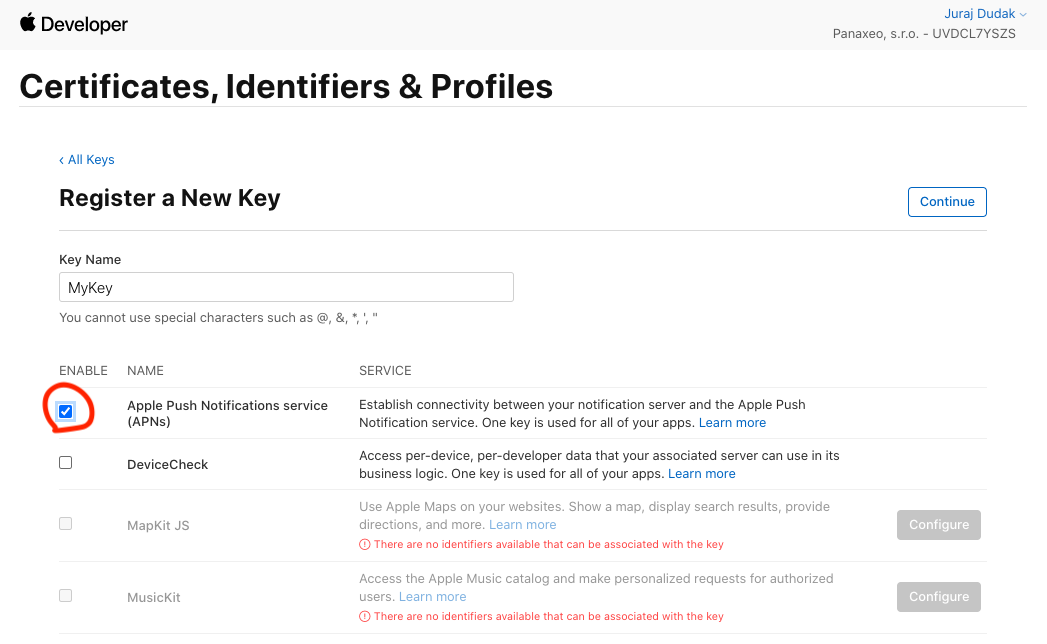Click Configure button for MapKit JS

pyautogui.click(x=938, y=525)
